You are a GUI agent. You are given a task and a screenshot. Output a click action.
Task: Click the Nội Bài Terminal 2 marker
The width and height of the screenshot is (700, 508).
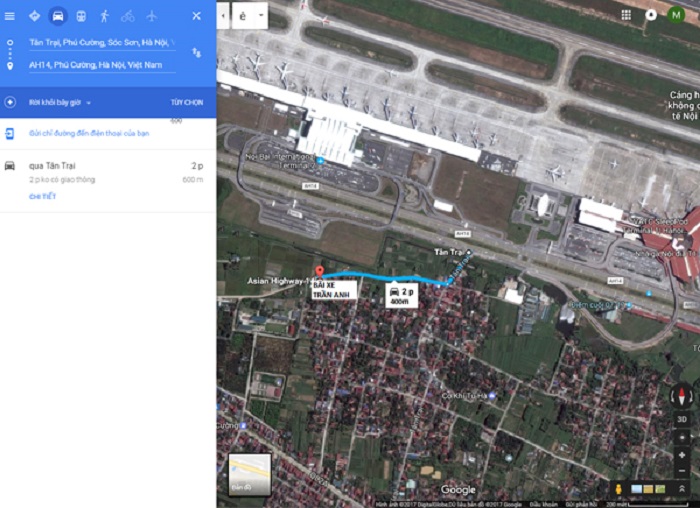(320, 160)
